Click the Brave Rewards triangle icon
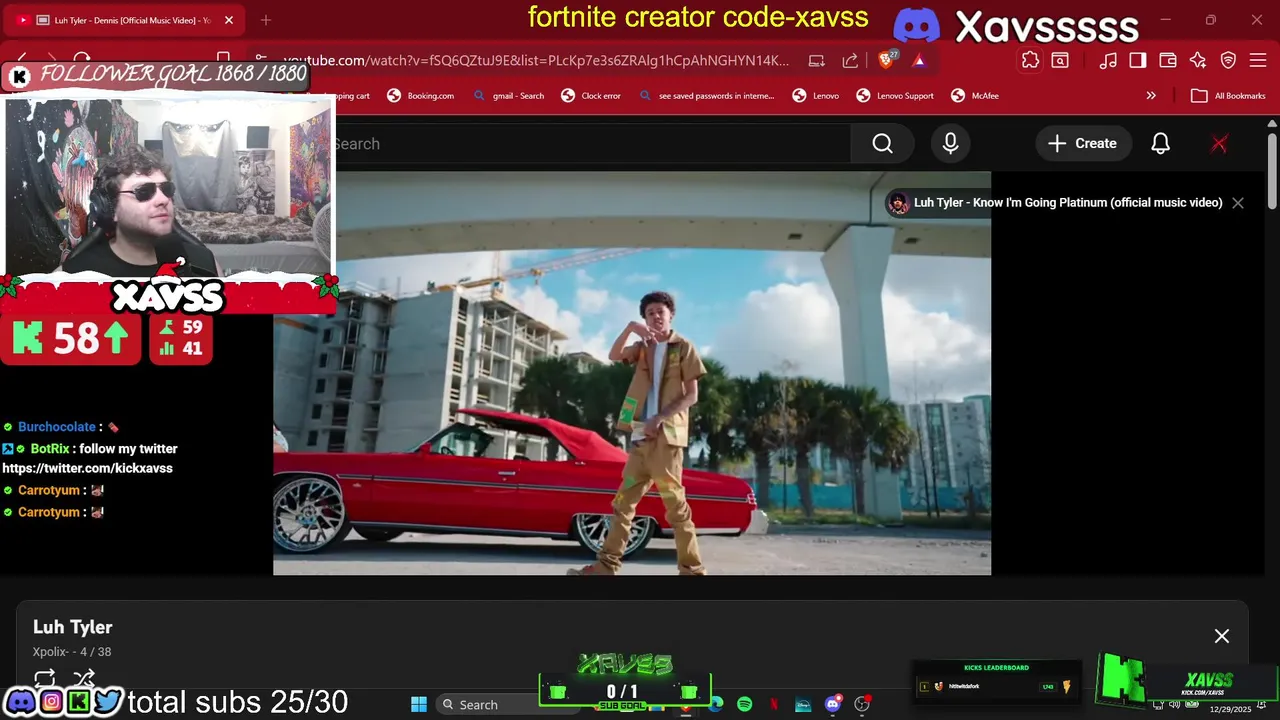 (x=919, y=60)
